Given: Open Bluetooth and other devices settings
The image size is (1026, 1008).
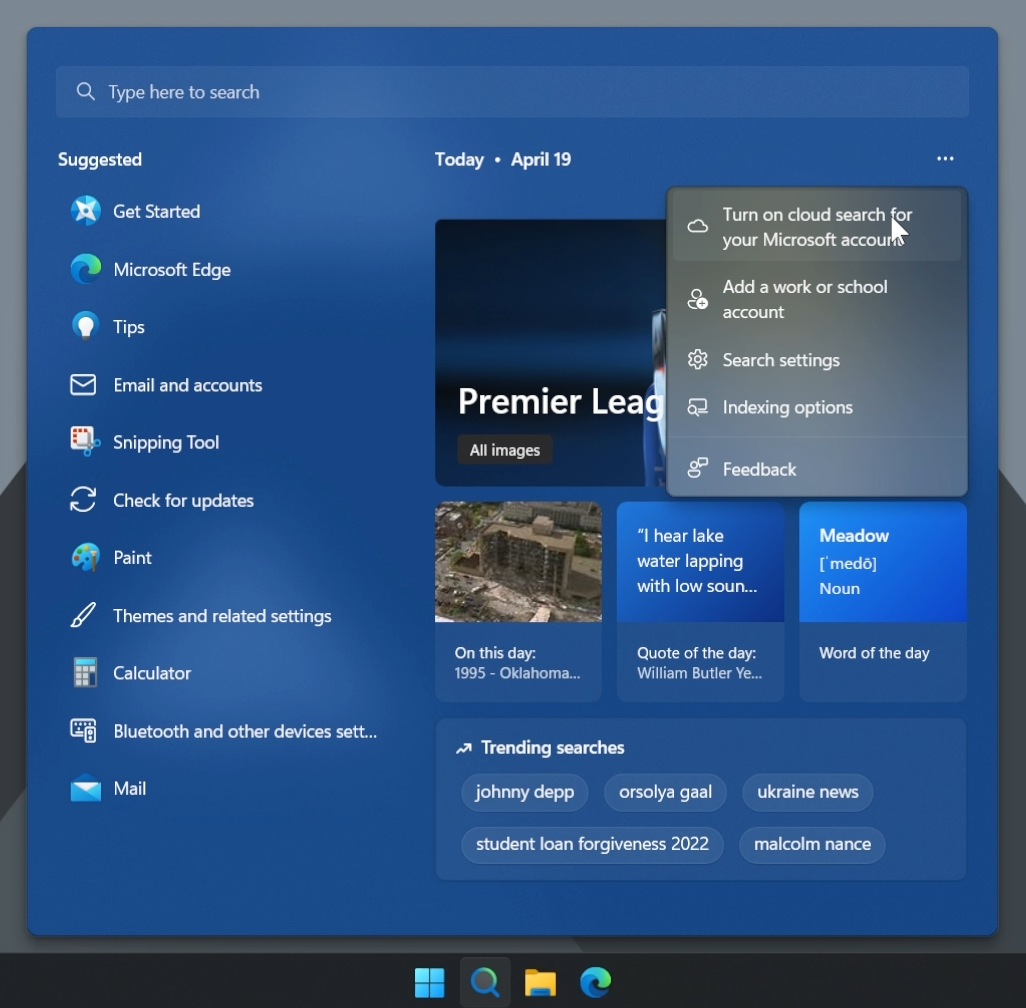Looking at the screenshot, I should point(244,731).
